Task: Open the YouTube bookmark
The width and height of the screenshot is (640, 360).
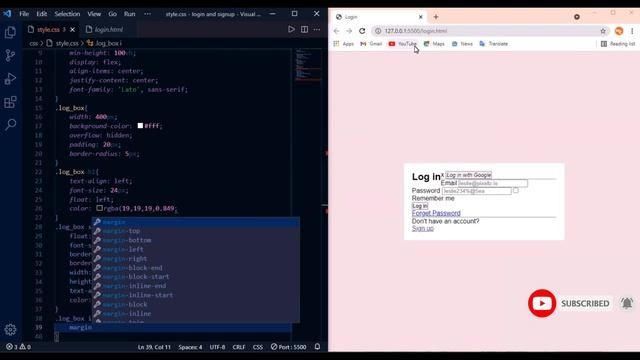Action: 403,44
